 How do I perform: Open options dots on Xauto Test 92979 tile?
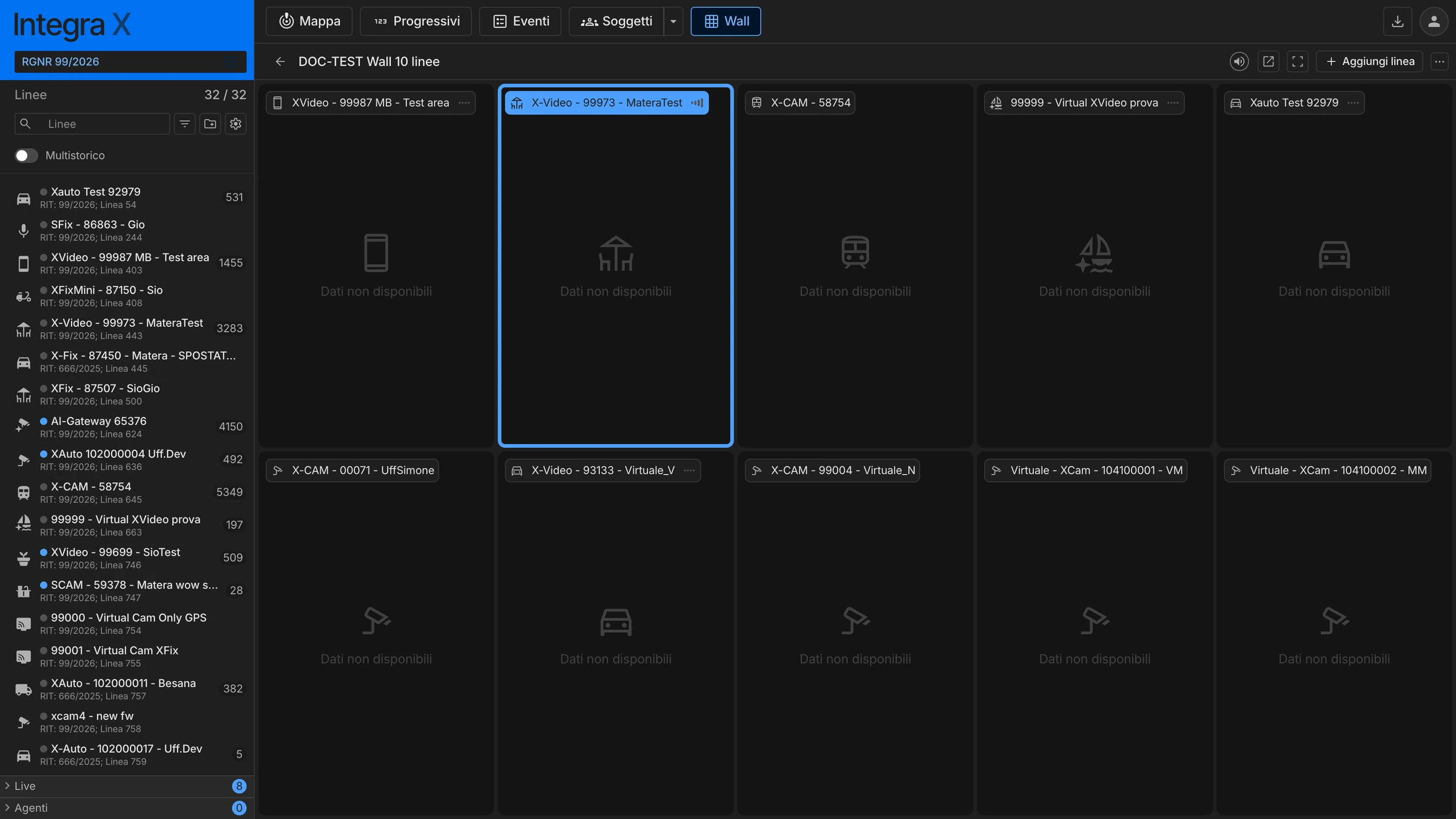pyautogui.click(x=1353, y=103)
